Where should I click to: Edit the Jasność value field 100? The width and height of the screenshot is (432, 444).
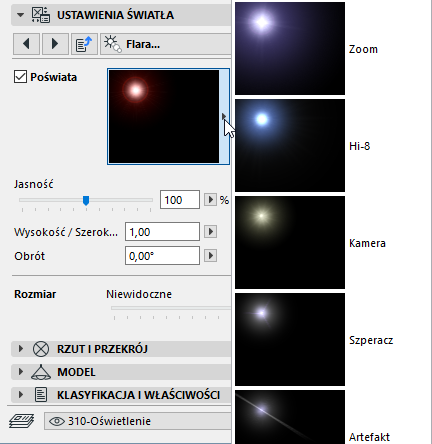pos(180,200)
